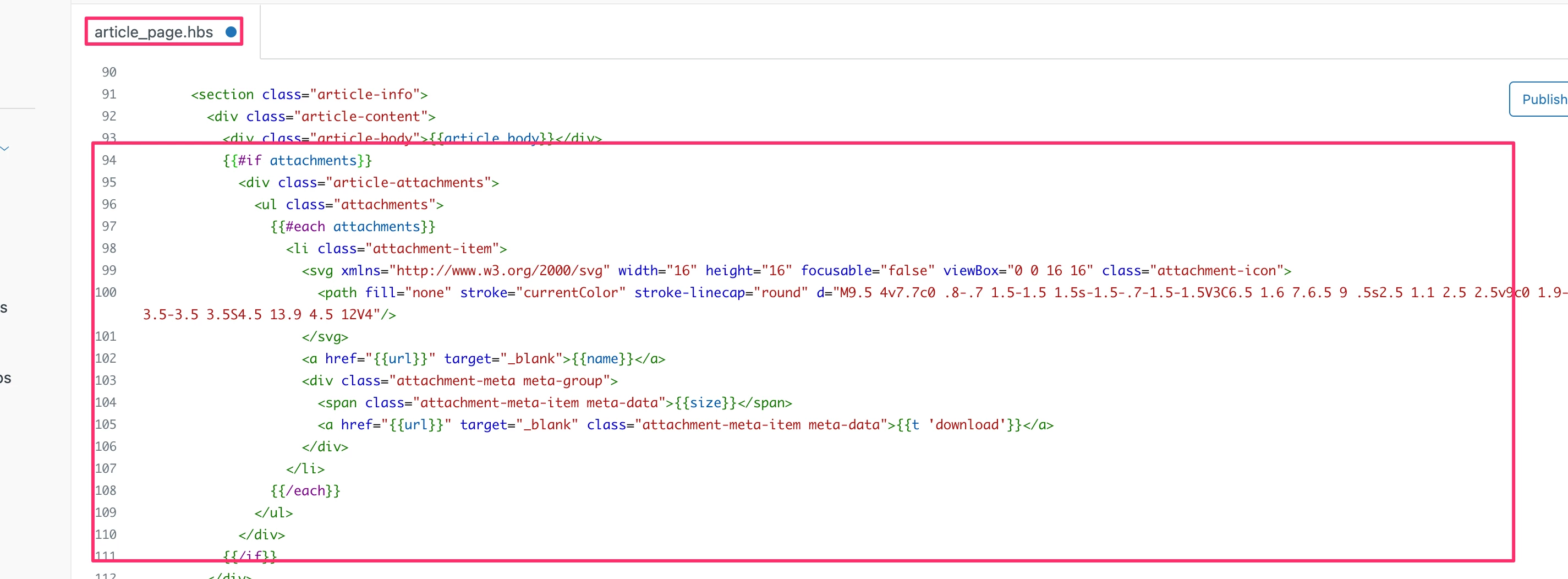This screenshot has height=579, width=1568.
Task: Click the span {{size}} code line
Action: click(555, 402)
